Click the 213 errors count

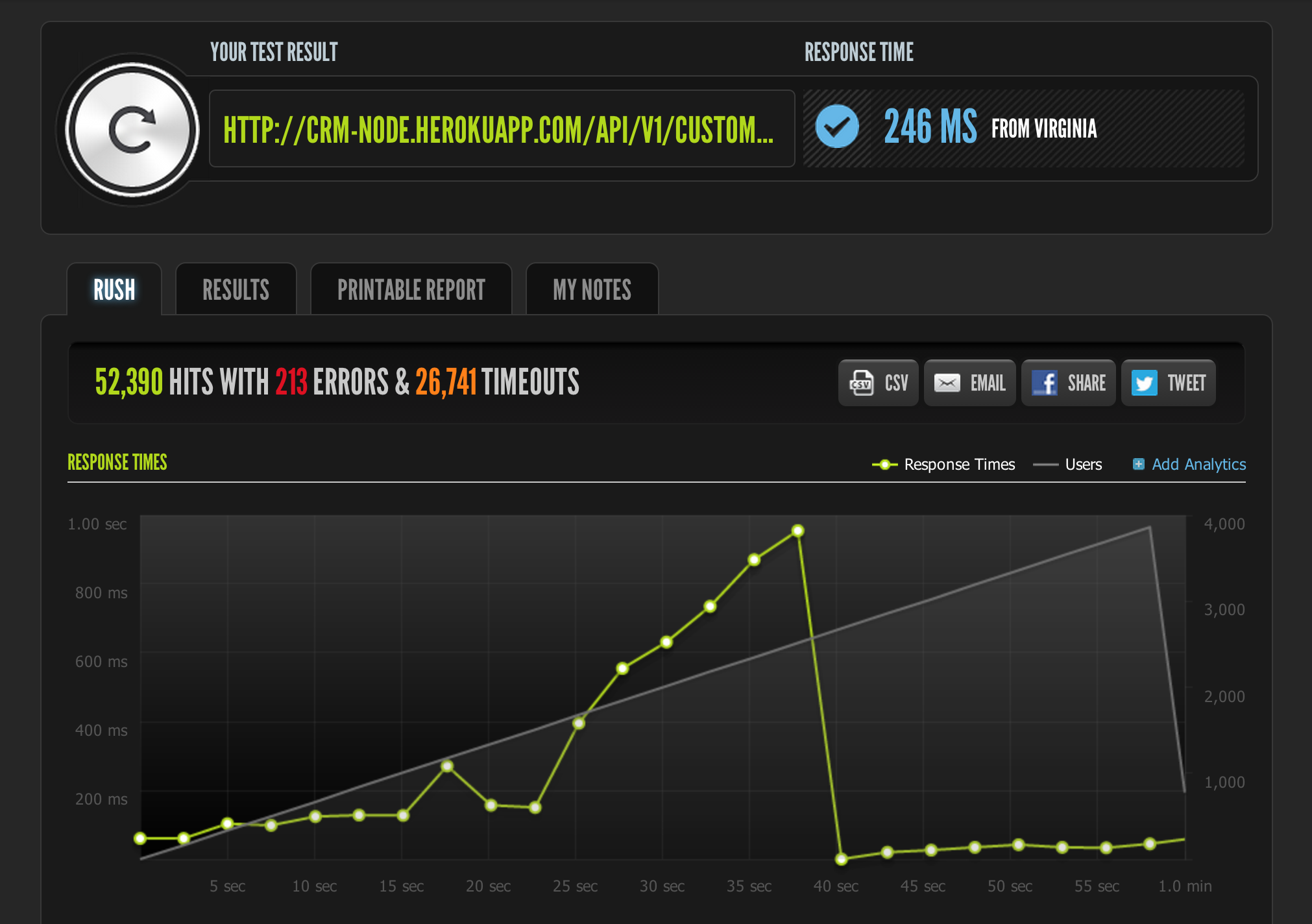291,382
